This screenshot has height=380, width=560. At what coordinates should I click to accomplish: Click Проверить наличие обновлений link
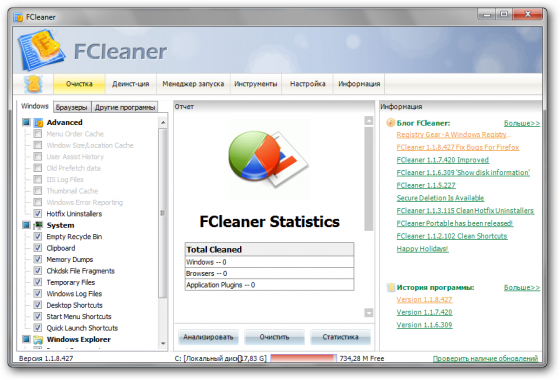coord(485,359)
